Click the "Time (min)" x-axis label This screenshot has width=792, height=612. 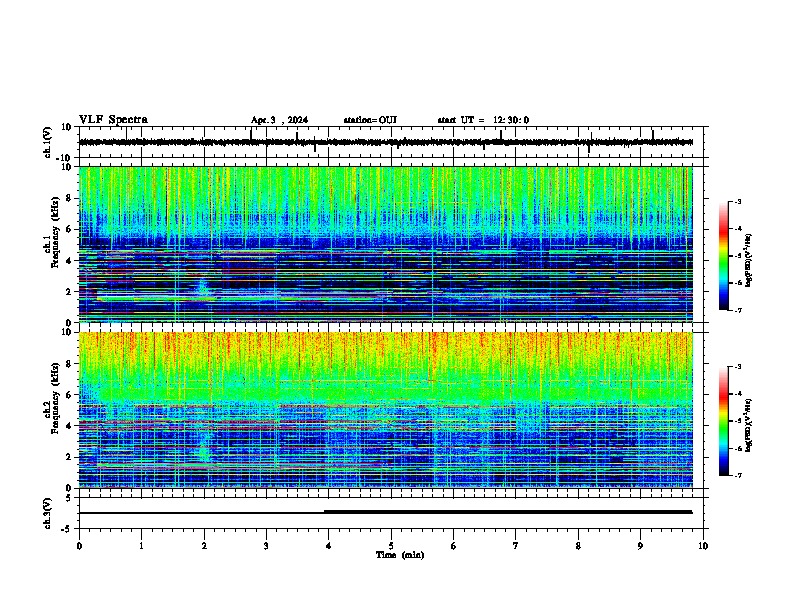pos(400,555)
